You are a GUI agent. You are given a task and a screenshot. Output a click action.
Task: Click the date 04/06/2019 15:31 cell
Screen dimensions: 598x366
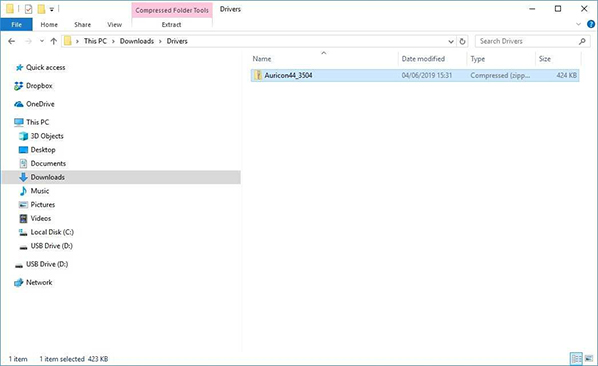(427, 75)
